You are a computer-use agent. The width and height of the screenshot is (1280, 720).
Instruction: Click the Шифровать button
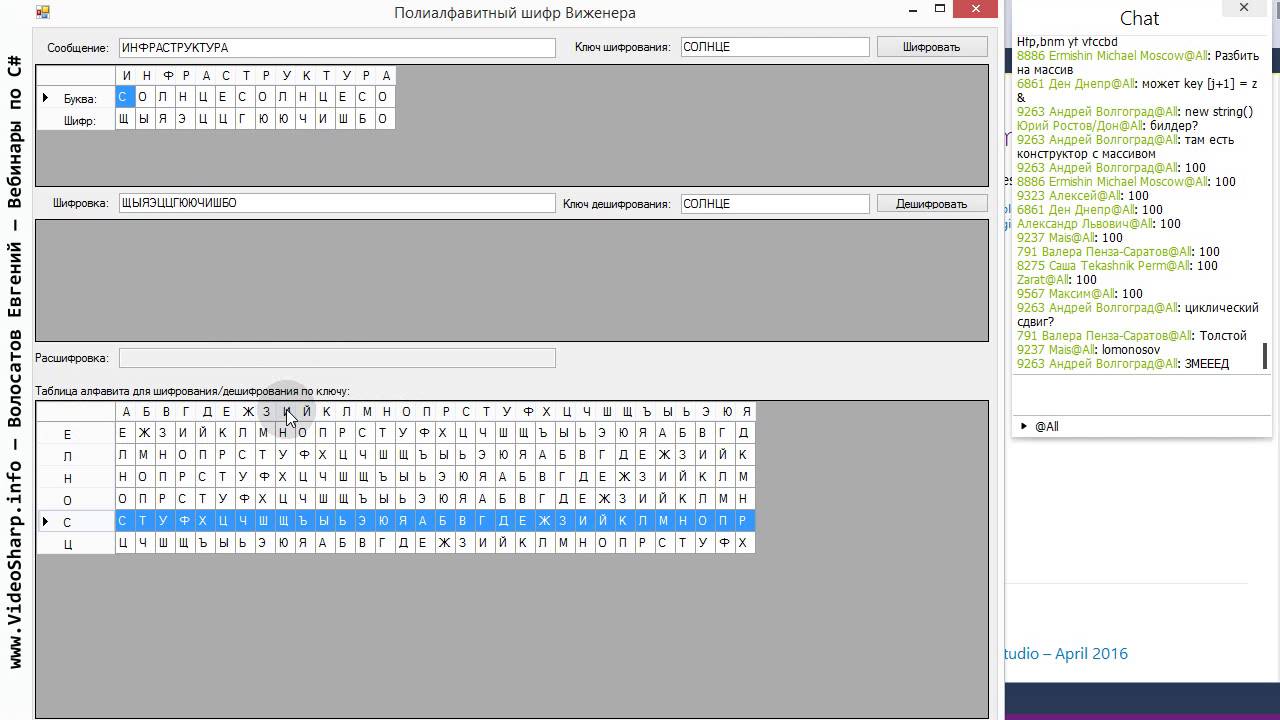tap(931, 47)
